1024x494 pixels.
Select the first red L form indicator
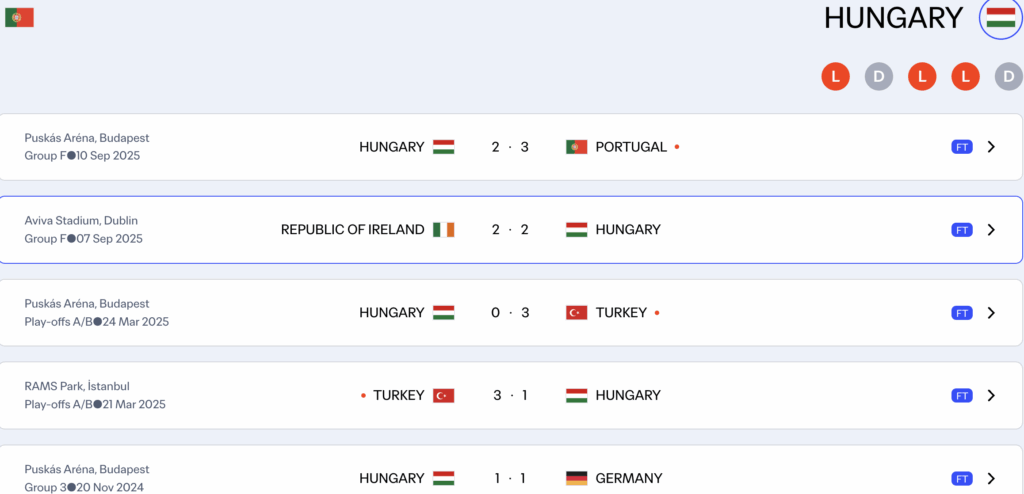[835, 76]
